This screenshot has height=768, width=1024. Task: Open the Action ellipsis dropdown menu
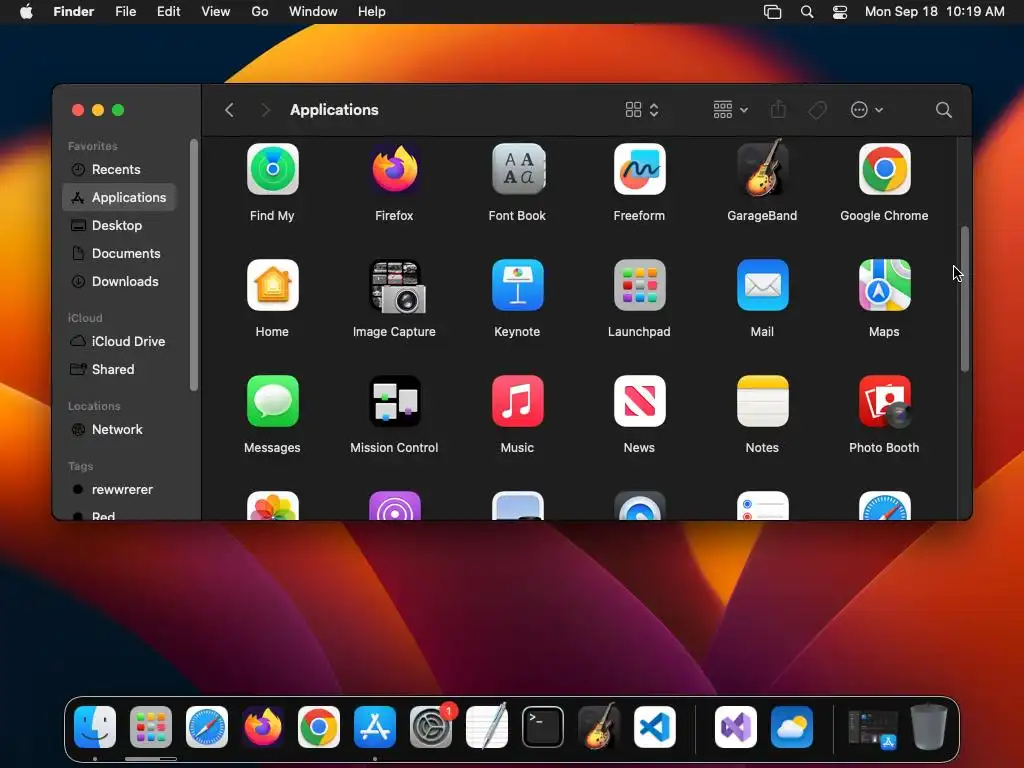click(x=867, y=110)
